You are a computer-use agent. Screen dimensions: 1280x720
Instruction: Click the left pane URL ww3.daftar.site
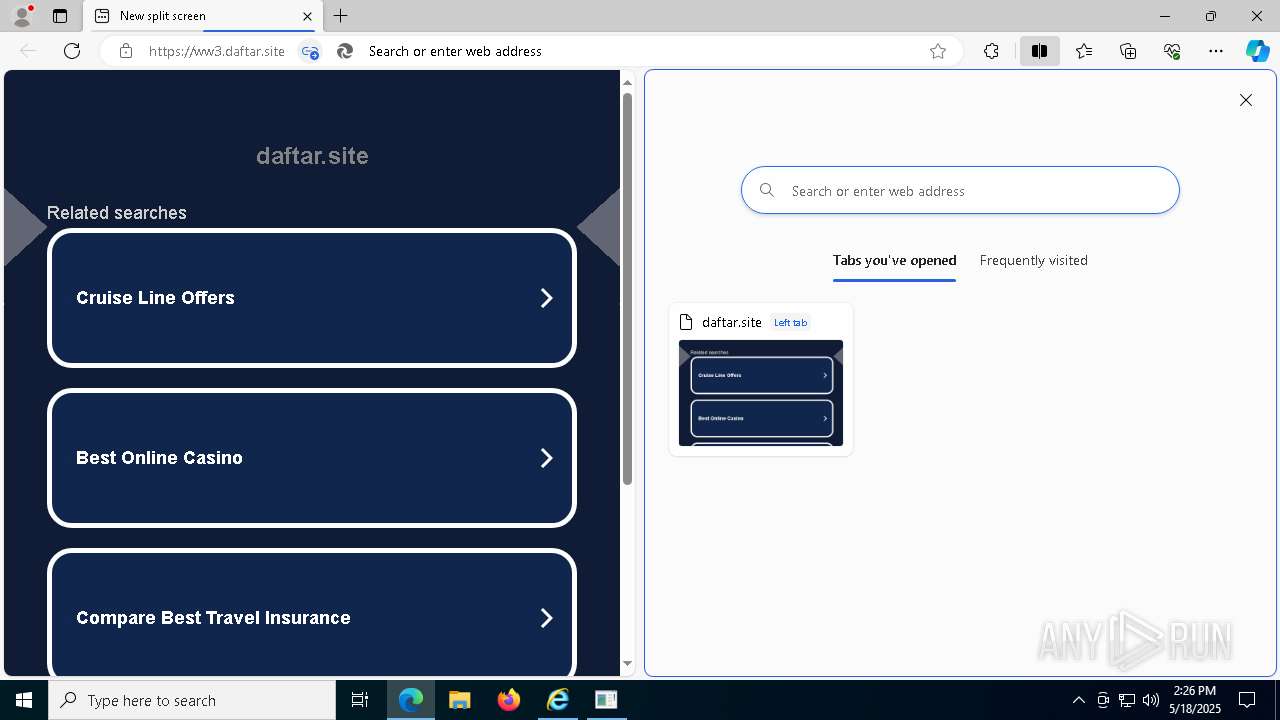click(x=216, y=51)
